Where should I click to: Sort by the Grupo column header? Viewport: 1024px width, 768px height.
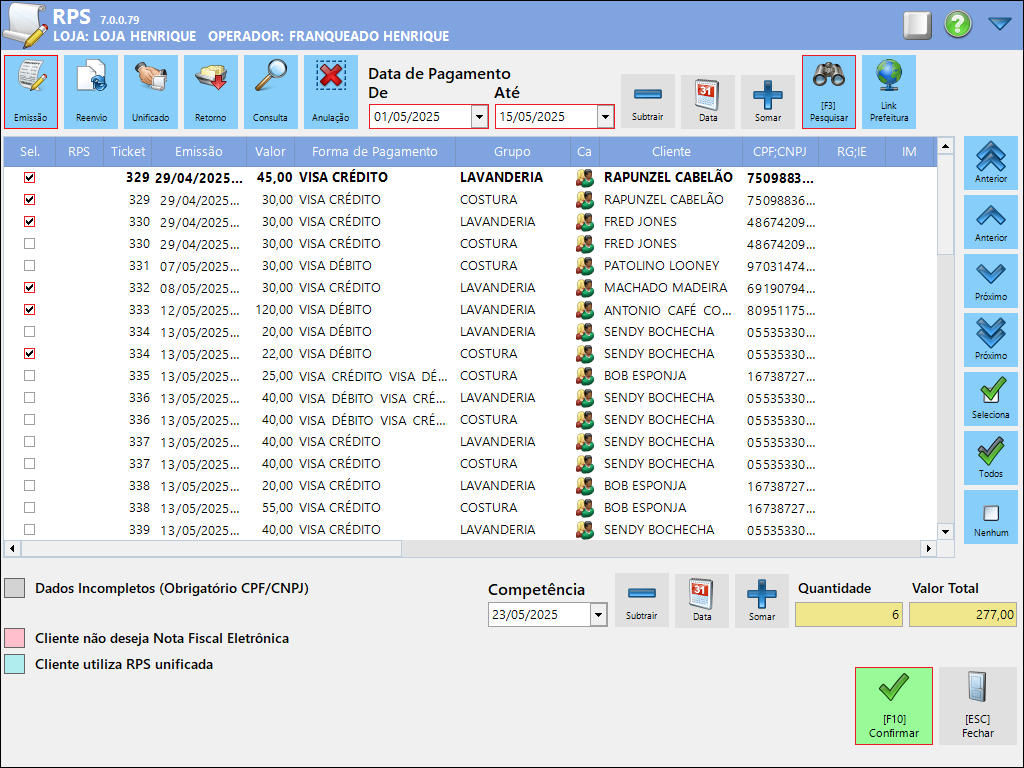click(x=513, y=152)
